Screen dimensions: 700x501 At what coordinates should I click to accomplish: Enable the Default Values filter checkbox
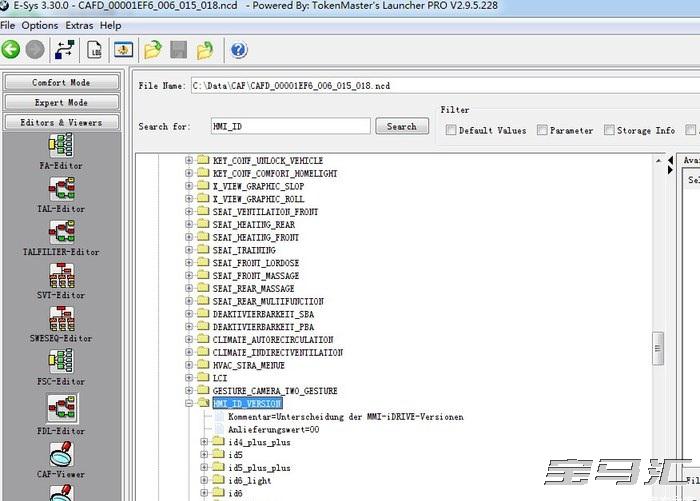click(x=451, y=130)
